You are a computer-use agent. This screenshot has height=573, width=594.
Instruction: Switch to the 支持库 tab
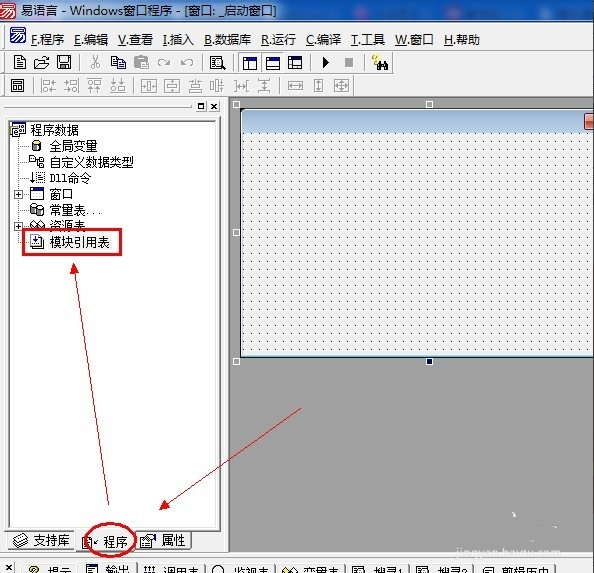(41, 540)
